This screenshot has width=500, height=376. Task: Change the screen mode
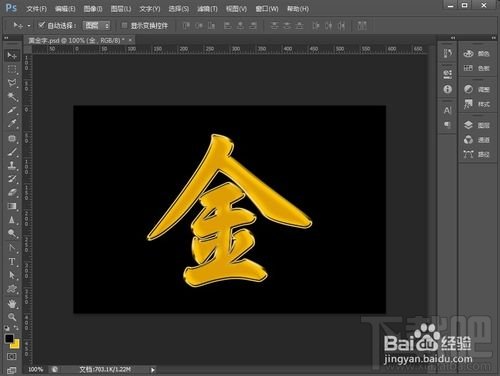coord(12,370)
